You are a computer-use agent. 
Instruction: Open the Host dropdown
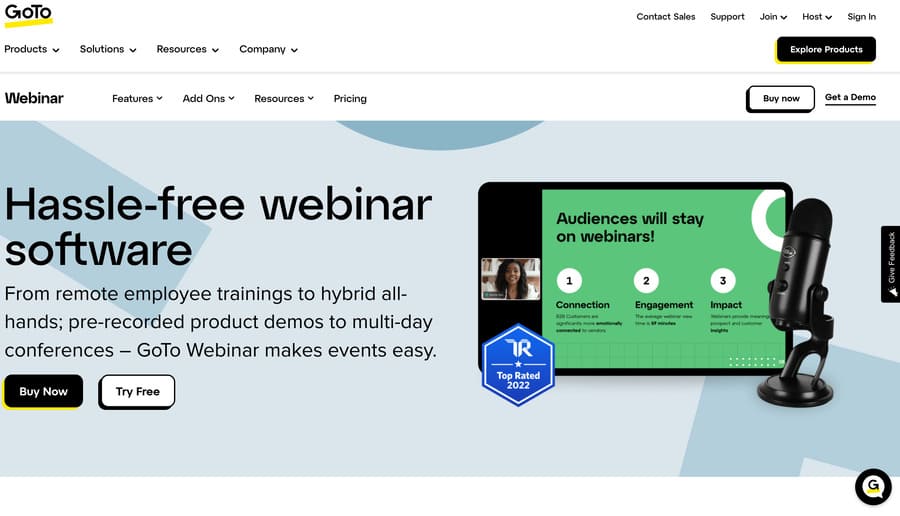(x=817, y=17)
